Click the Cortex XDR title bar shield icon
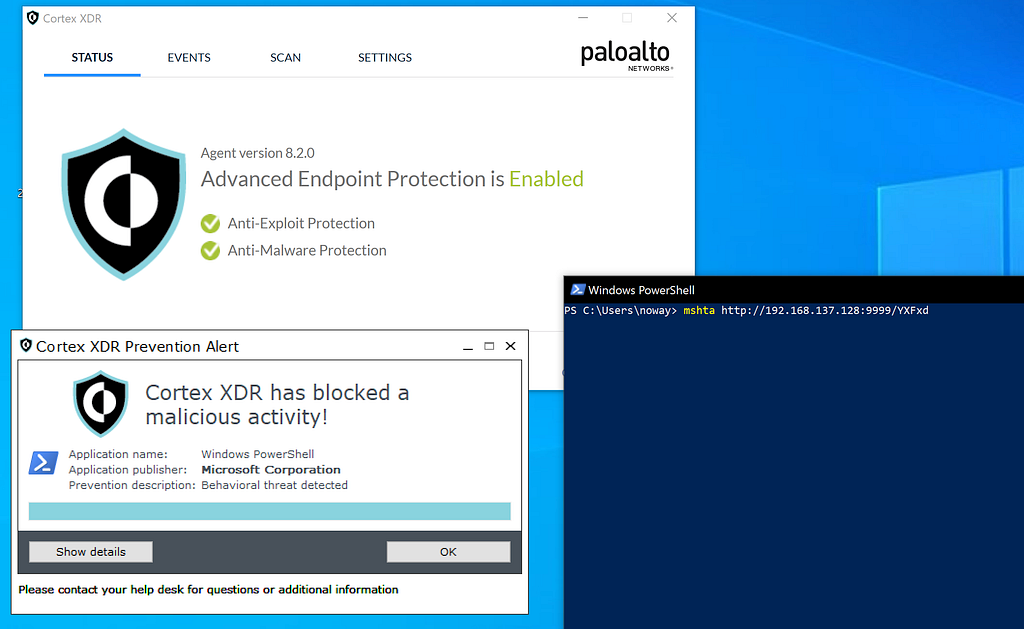This screenshot has height=629, width=1024. (x=33, y=18)
